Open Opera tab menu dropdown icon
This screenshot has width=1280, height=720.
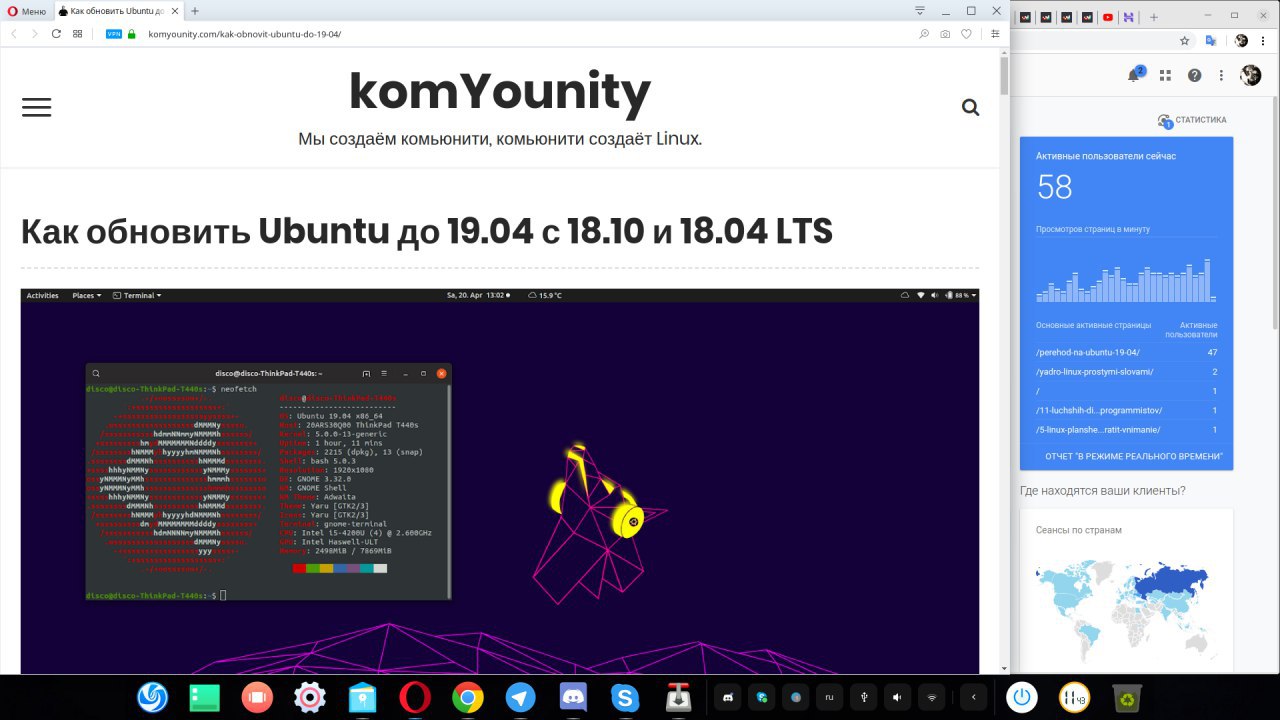point(920,10)
